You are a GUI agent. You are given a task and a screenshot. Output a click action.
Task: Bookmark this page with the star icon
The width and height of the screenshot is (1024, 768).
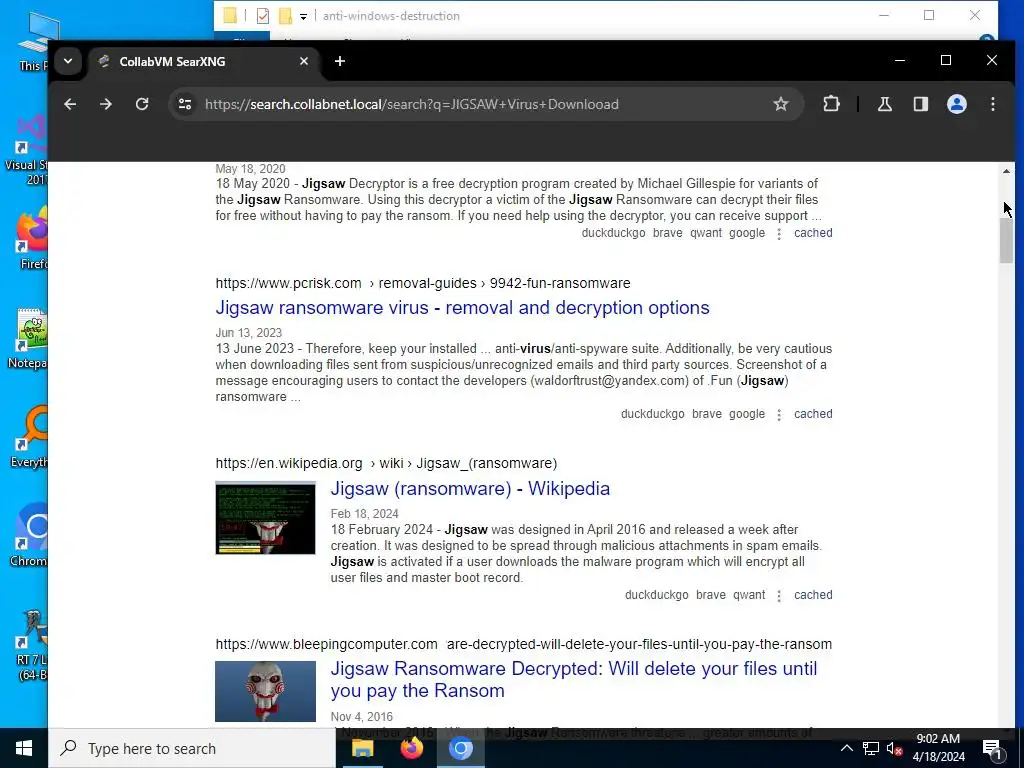[780, 104]
